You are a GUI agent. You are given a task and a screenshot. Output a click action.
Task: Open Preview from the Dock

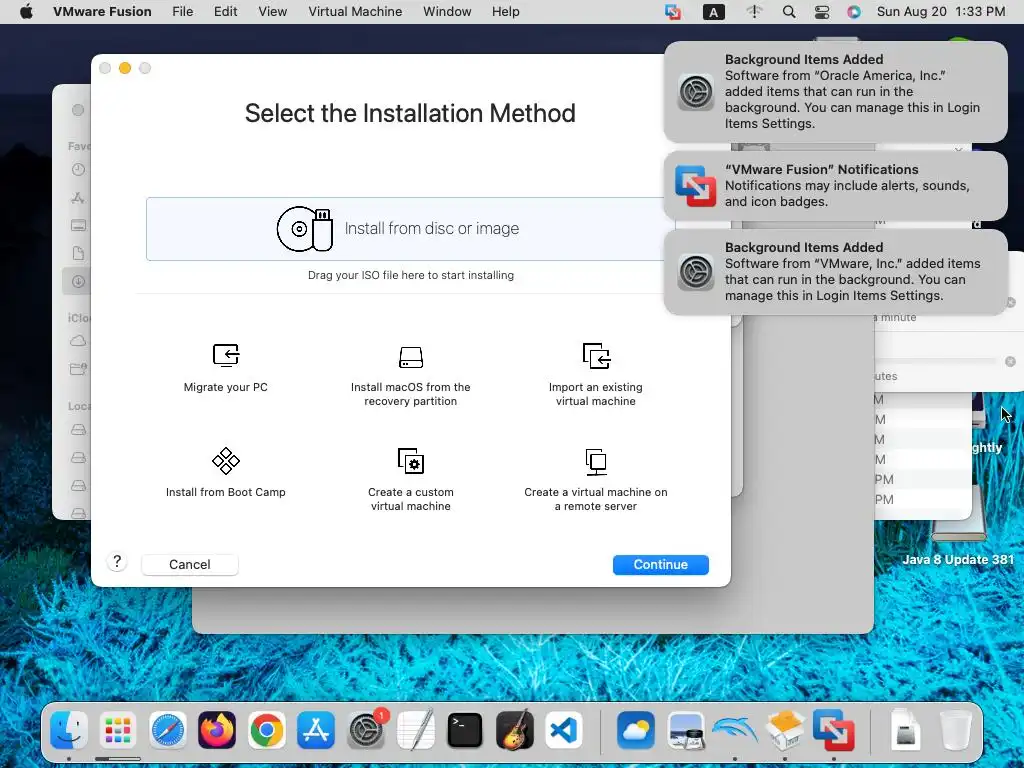pyautogui.click(x=686, y=729)
